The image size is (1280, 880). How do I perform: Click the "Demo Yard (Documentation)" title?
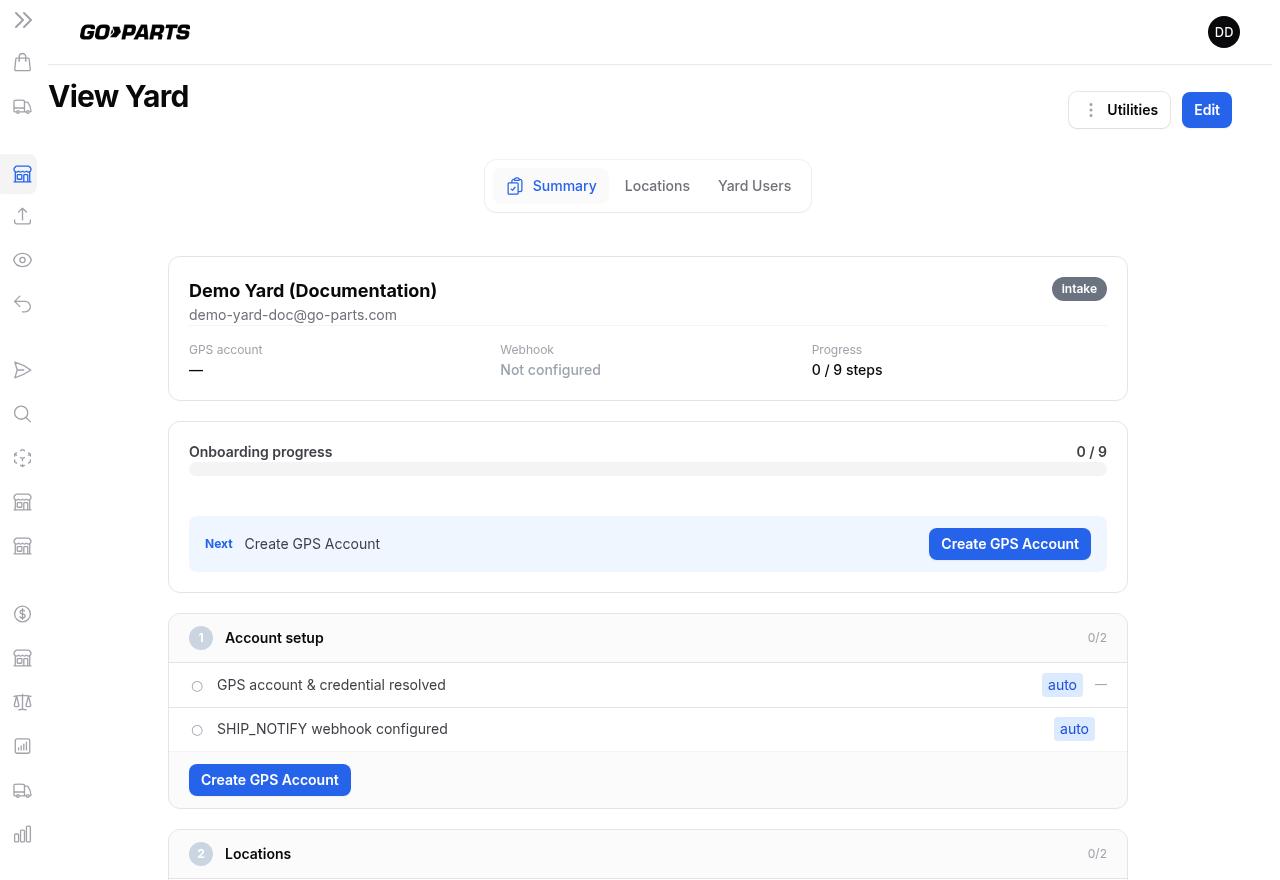click(x=313, y=291)
